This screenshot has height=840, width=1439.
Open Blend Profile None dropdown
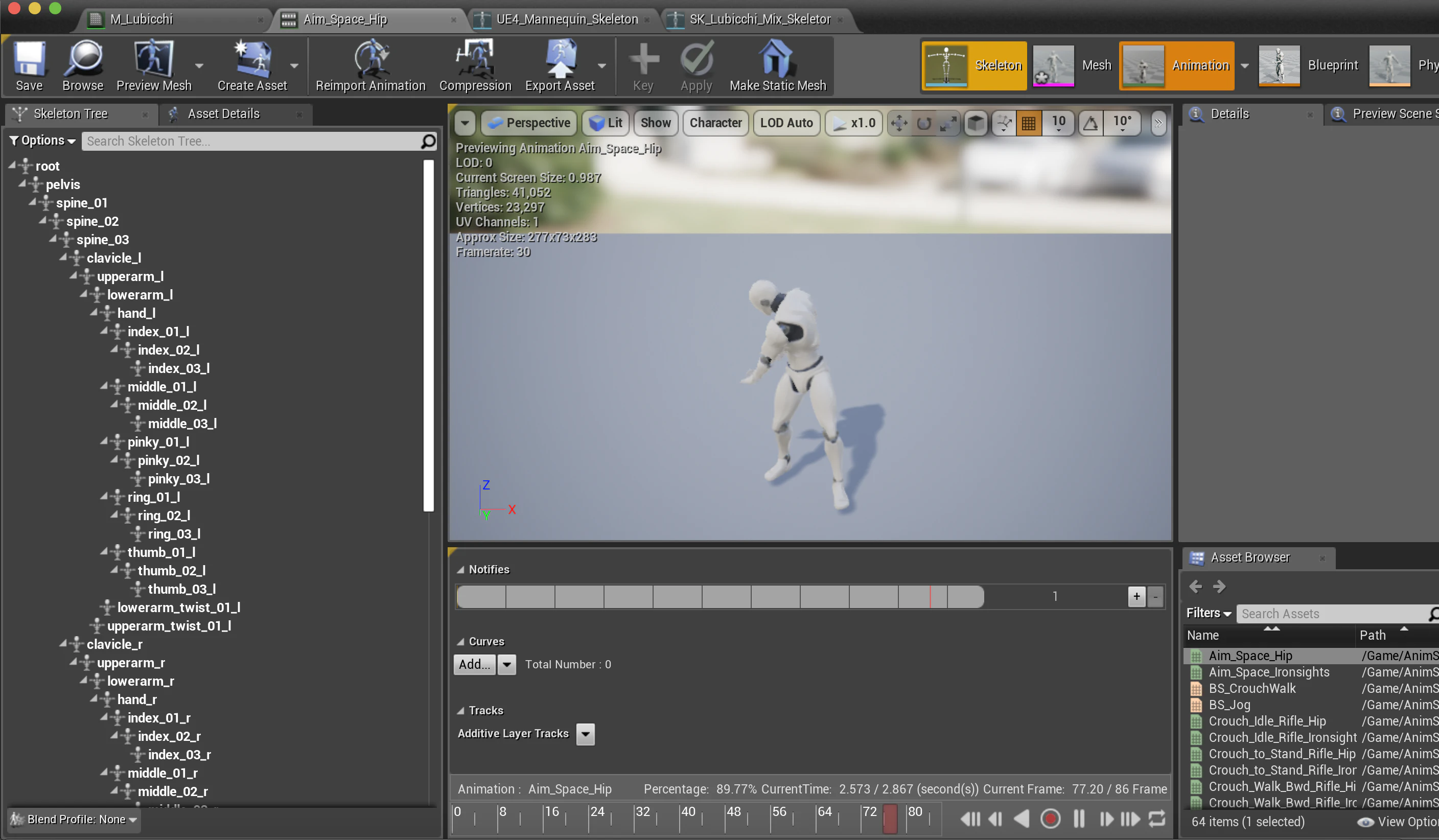coord(75,819)
